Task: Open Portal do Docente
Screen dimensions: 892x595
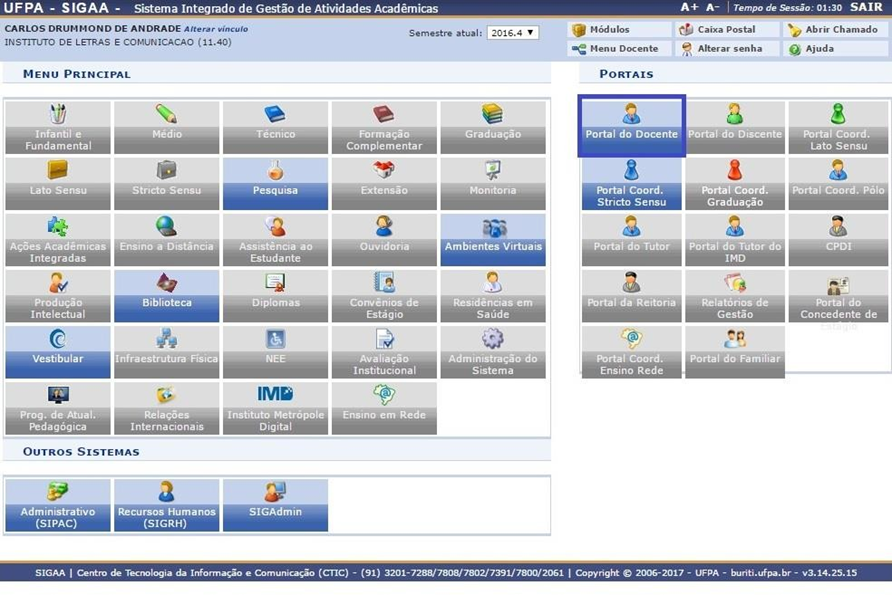Action: [x=631, y=115]
